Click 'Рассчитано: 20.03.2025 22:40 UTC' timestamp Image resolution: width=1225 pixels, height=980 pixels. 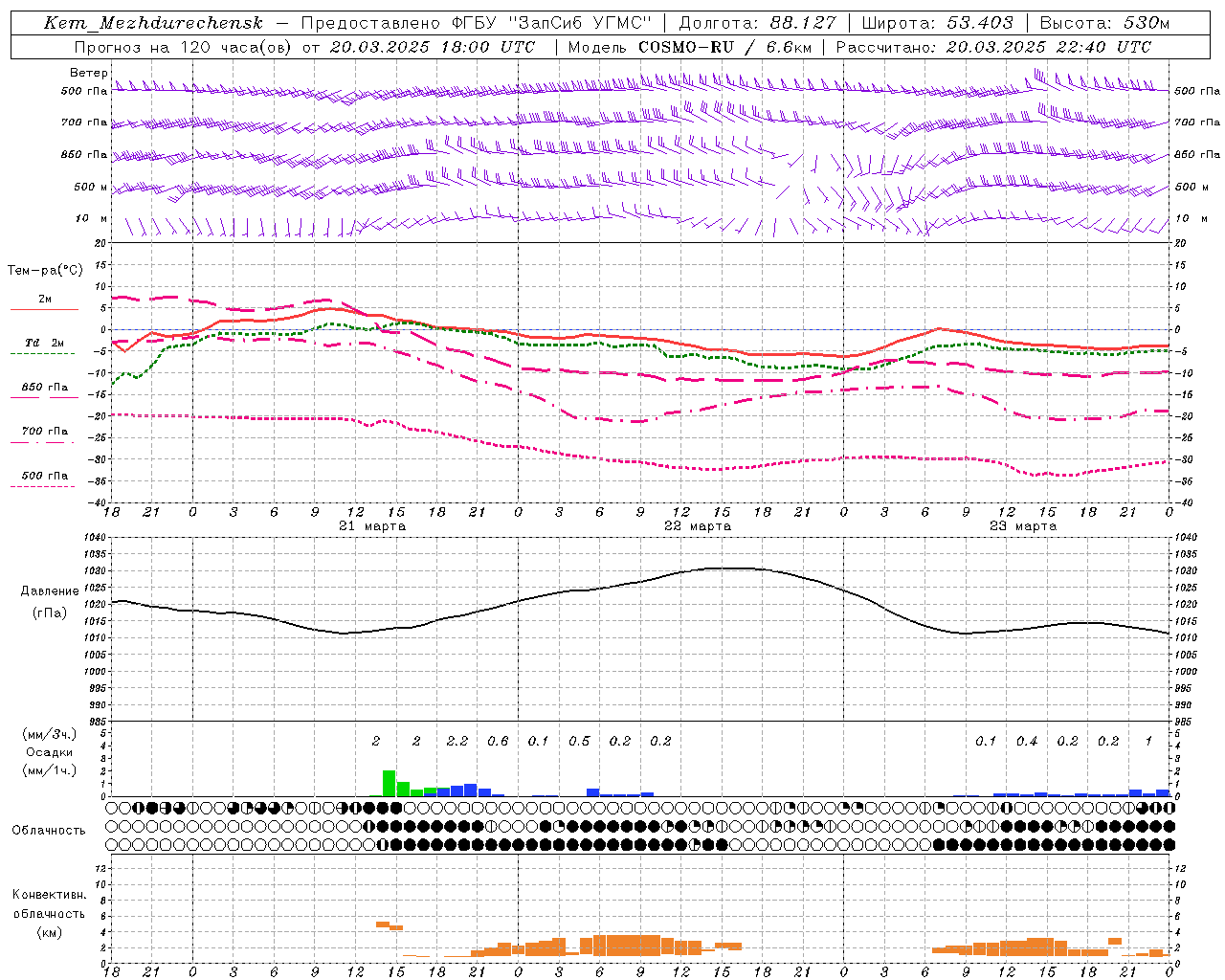(993, 47)
